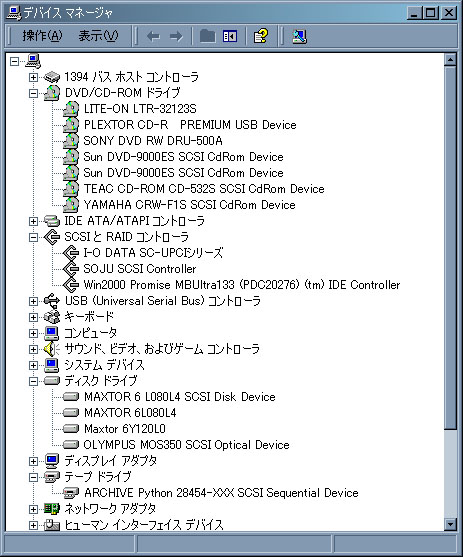The width and height of the screenshot is (463, 557).
Task: Click the back arrow toolbar icon
Action: tap(154, 36)
